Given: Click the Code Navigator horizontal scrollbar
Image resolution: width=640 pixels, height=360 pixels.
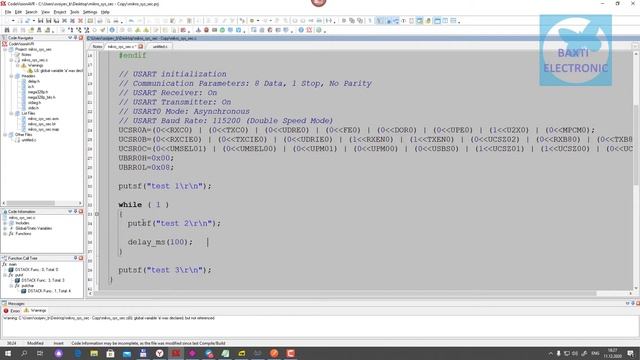Looking at the screenshot, I should [x=42, y=203].
